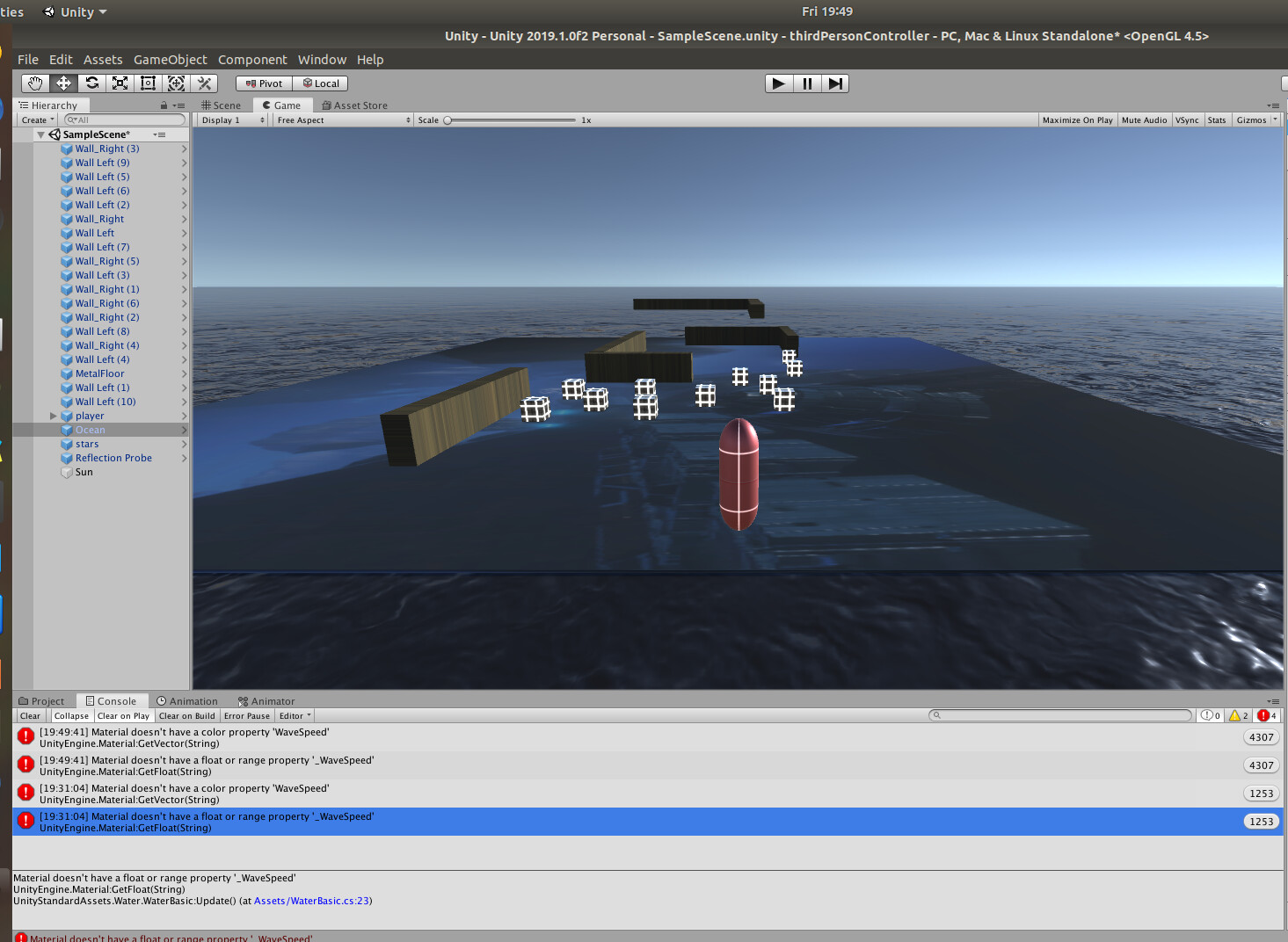The image size is (1288, 942).
Task: Click Clear in the Console toolbar
Action: (x=29, y=715)
